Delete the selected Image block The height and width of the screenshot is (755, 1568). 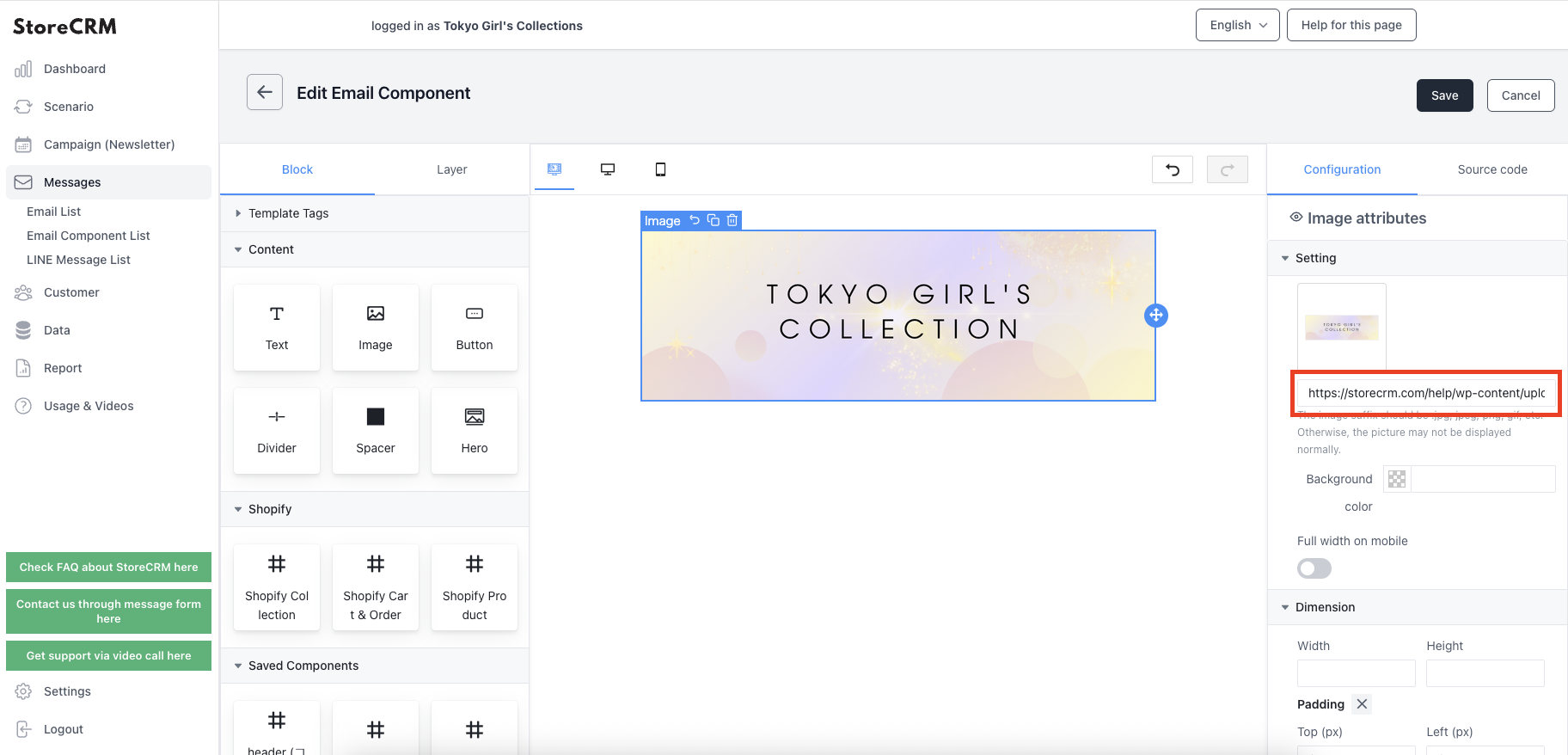coord(732,220)
